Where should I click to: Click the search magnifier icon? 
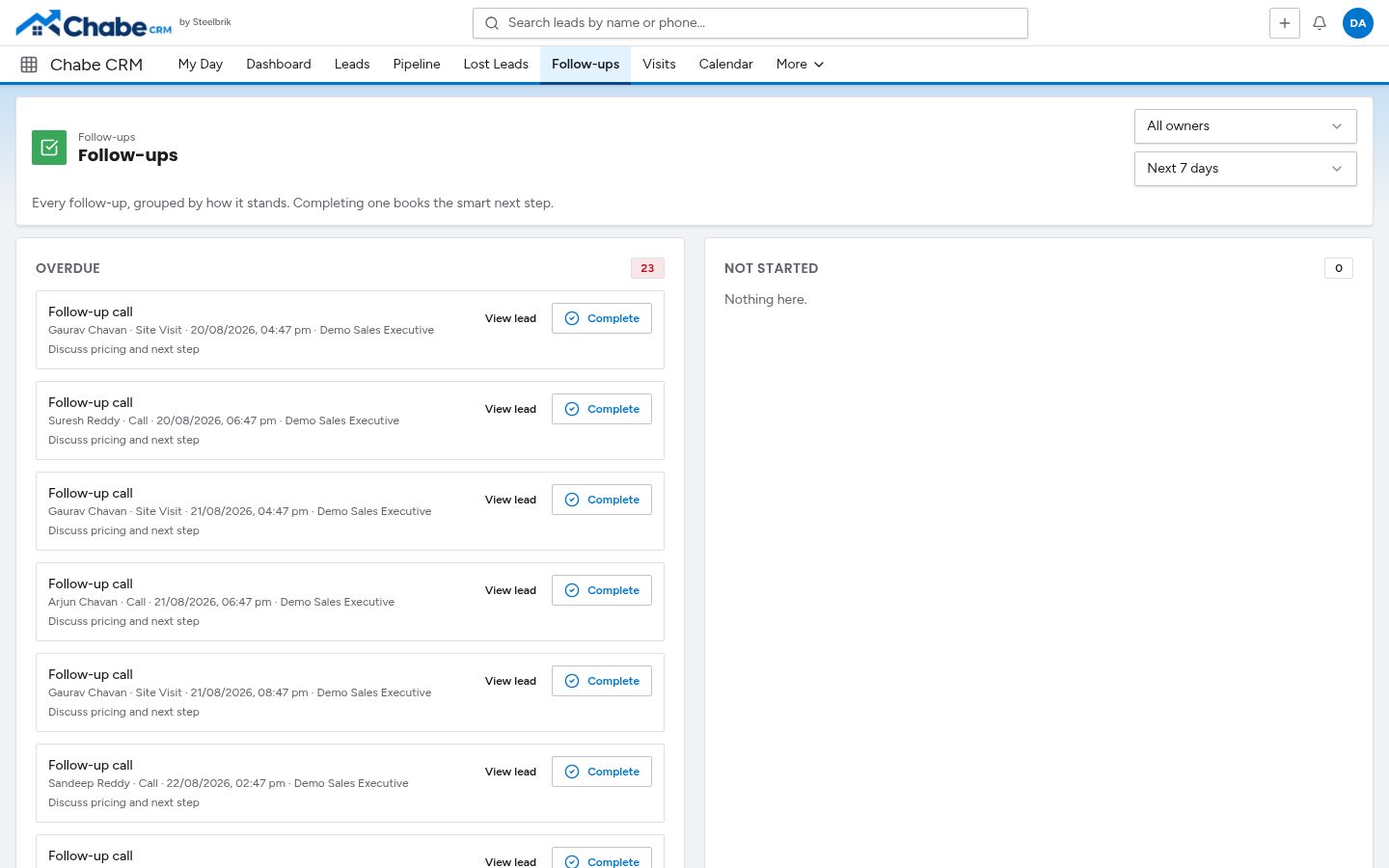tap(492, 23)
